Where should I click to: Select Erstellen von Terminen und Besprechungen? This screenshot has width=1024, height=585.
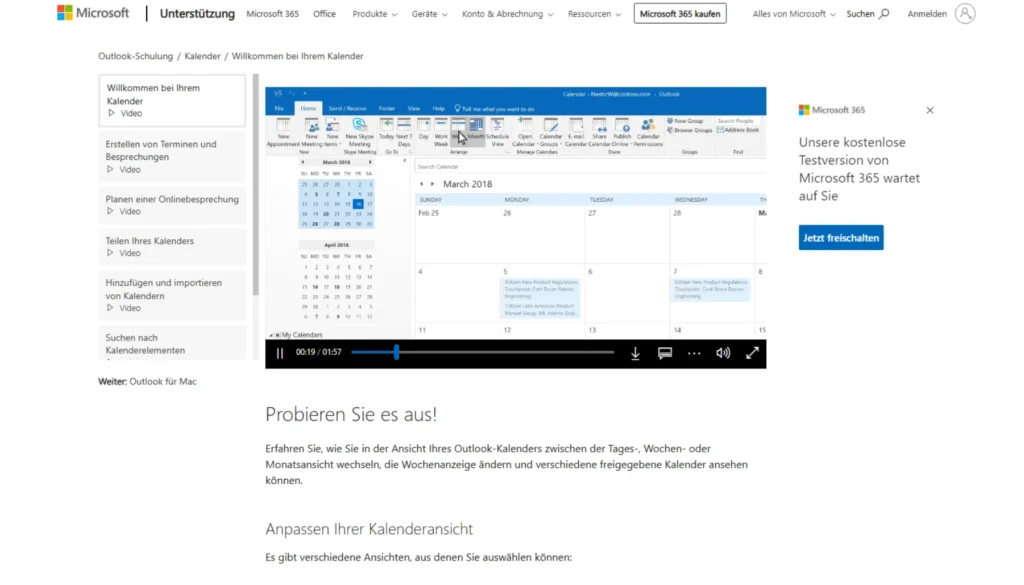click(x=172, y=156)
